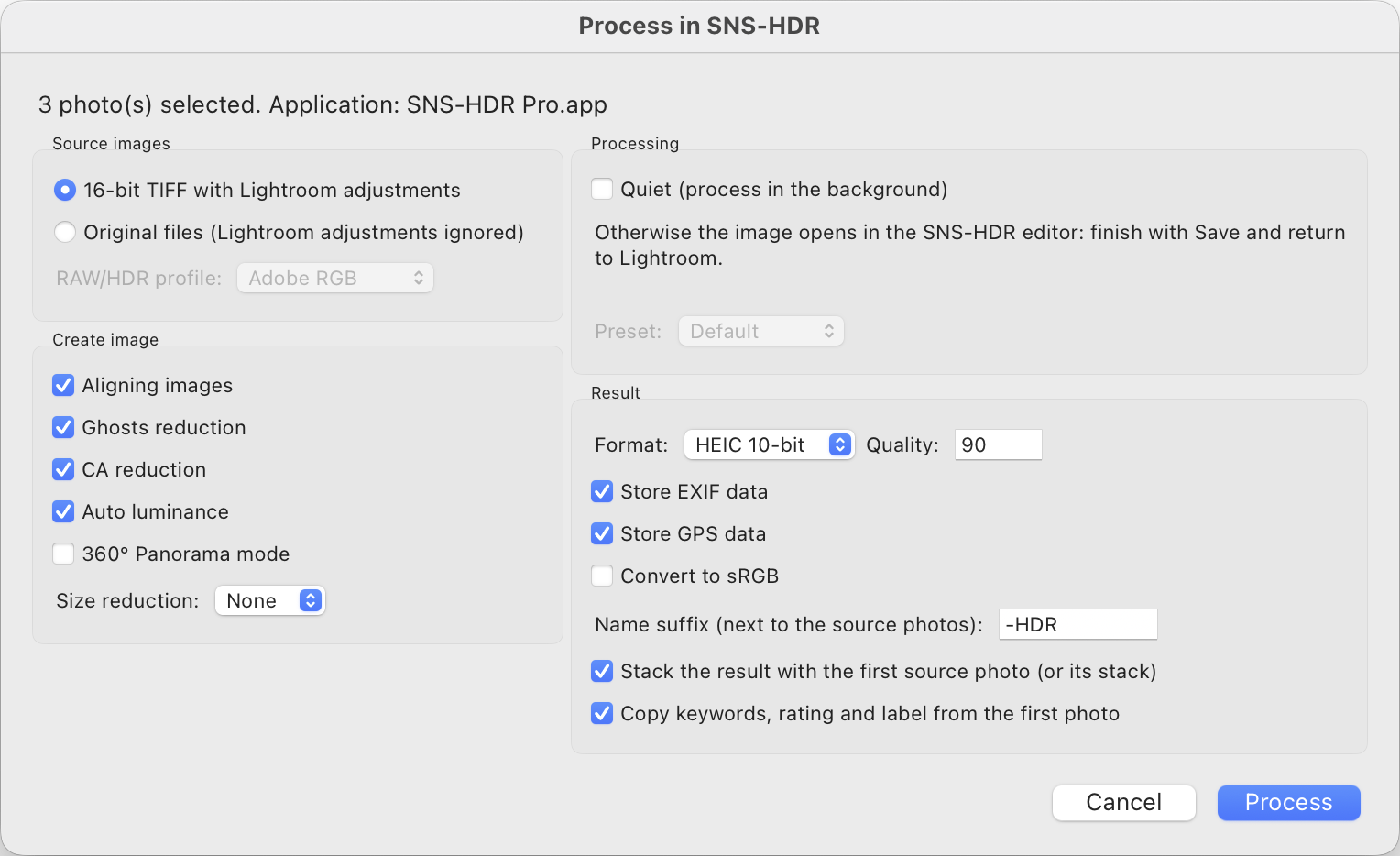Toggle Stack the result with first source photo
Screen dimensions: 1400x856
(x=602, y=671)
